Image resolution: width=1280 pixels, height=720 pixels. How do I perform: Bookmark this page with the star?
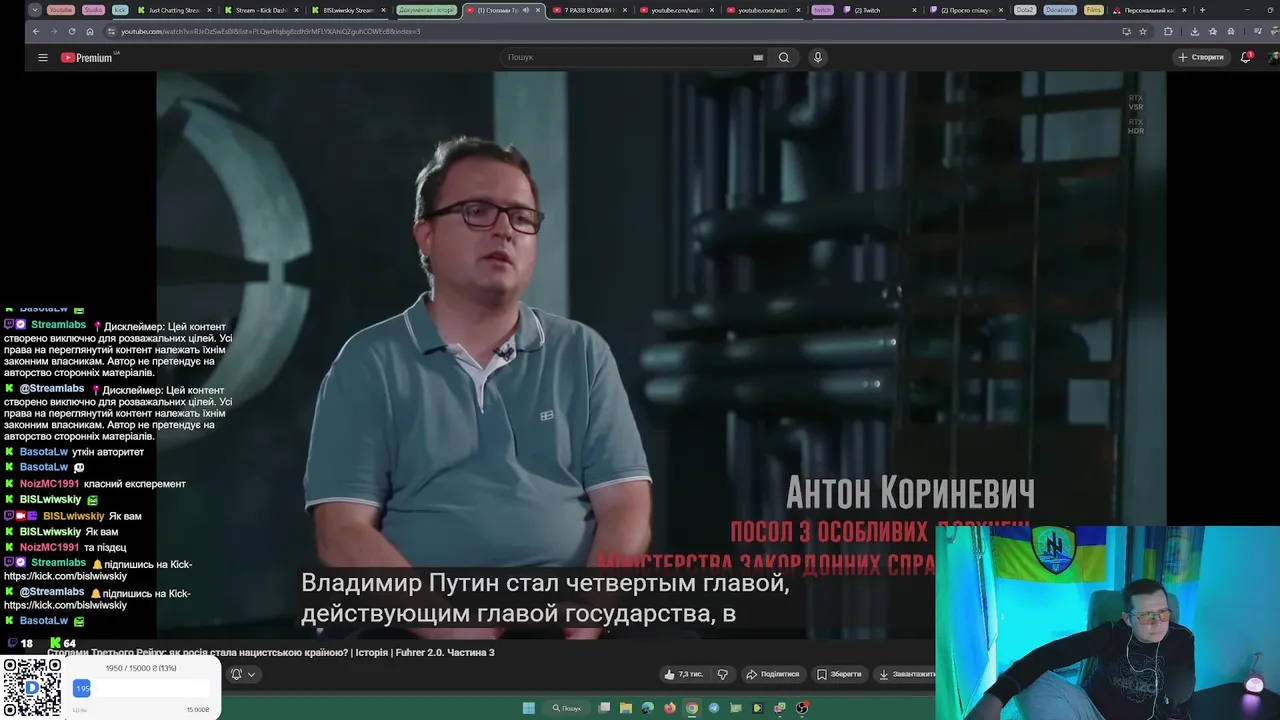(1143, 31)
